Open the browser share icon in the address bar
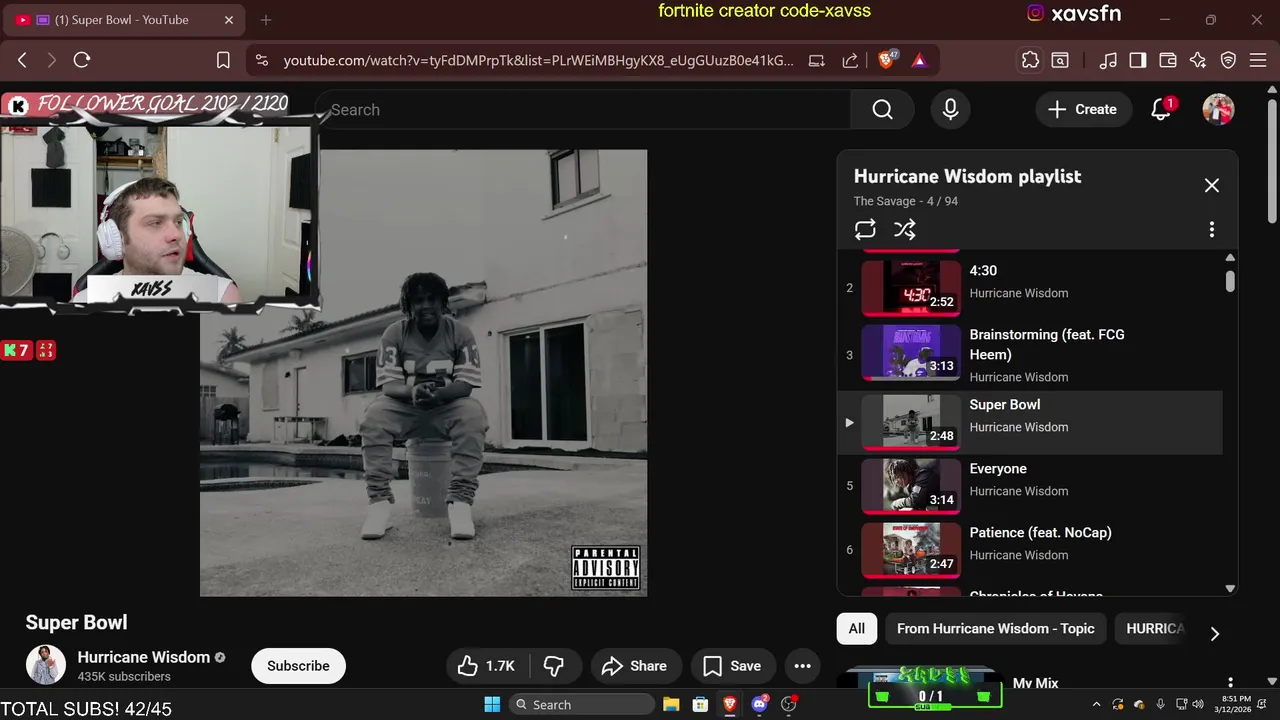Screen dimensions: 1280x720 pyautogui.click(x=850, y=60)
